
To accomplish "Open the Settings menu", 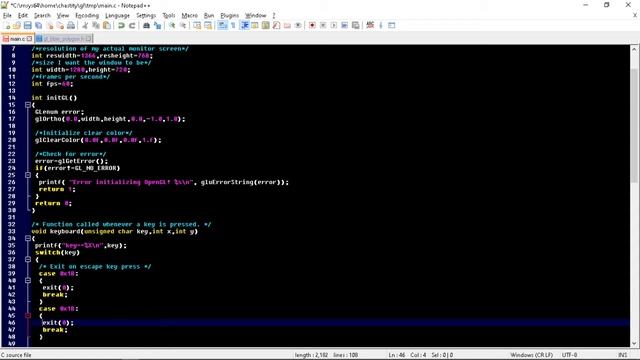I will 146,16.
